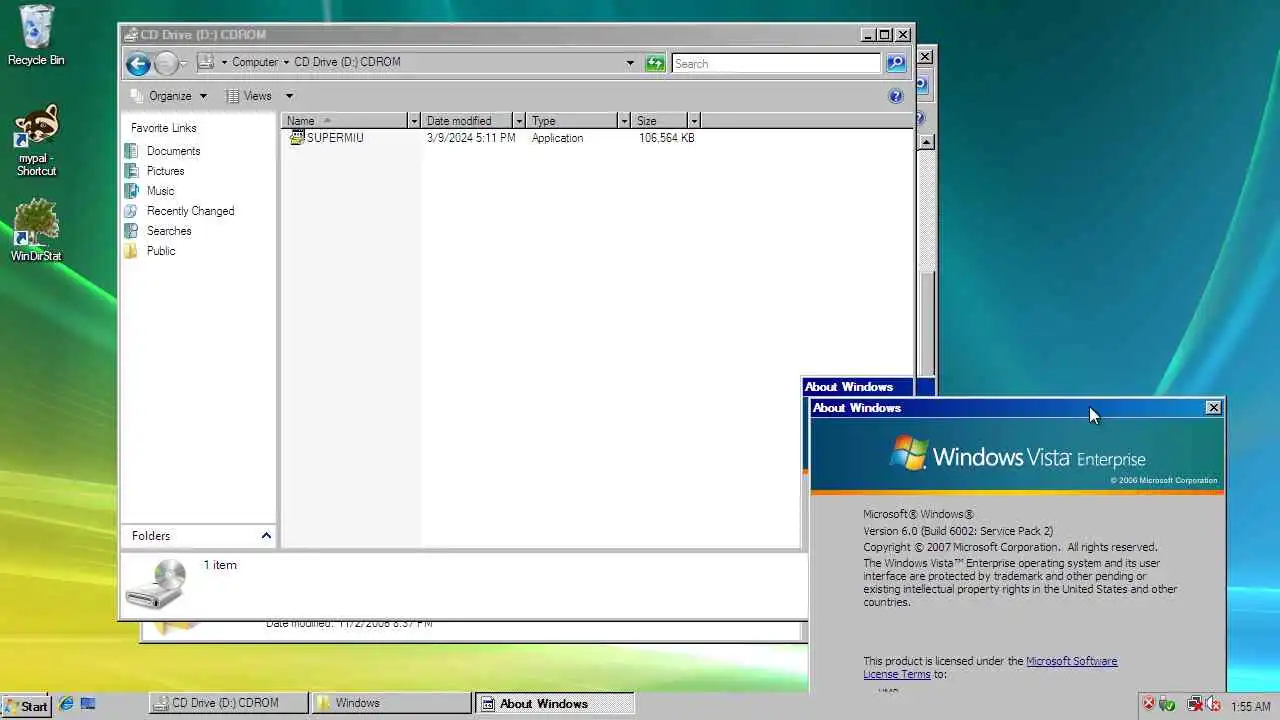The height and width of the screenshot is (720, 1280).
Task: Select the SUPERMIU application file icon
Action: (x=297, y=138)
